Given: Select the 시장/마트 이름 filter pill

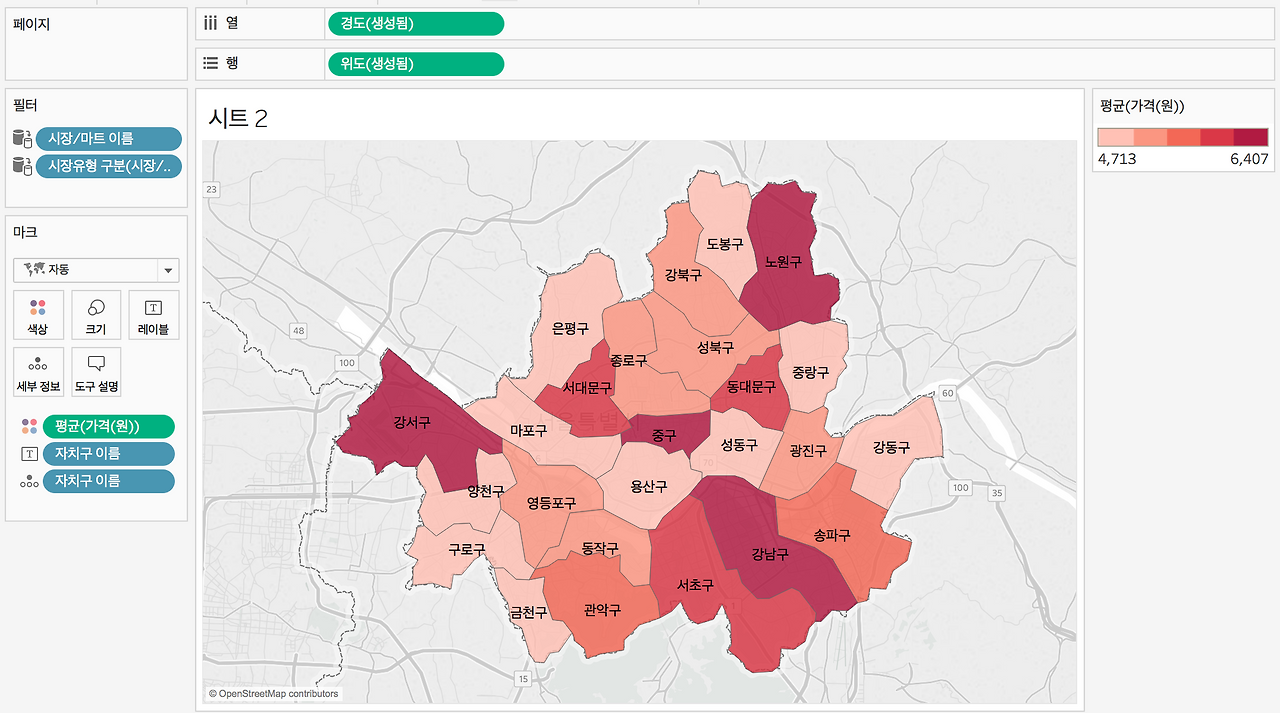Looking at the screenshot, I should [x=108, y=139].
